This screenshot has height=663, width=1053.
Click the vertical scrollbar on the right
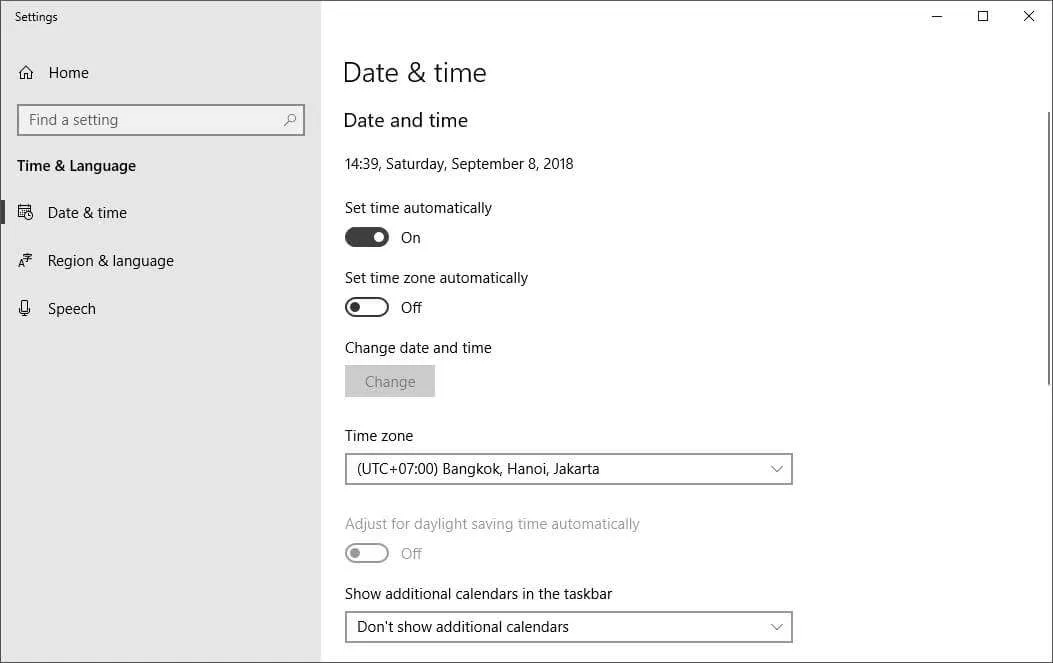tap(1048, 249)
